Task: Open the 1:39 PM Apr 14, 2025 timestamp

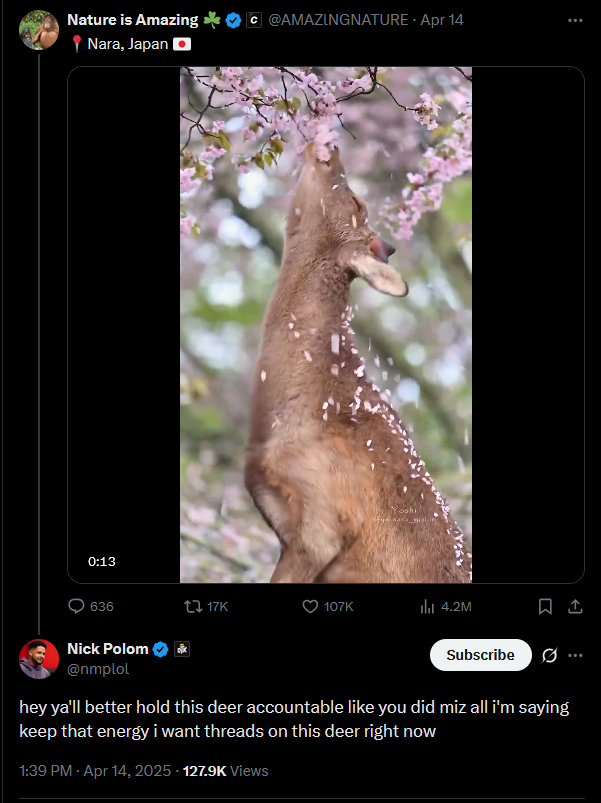Action: (x=95, y=771)
